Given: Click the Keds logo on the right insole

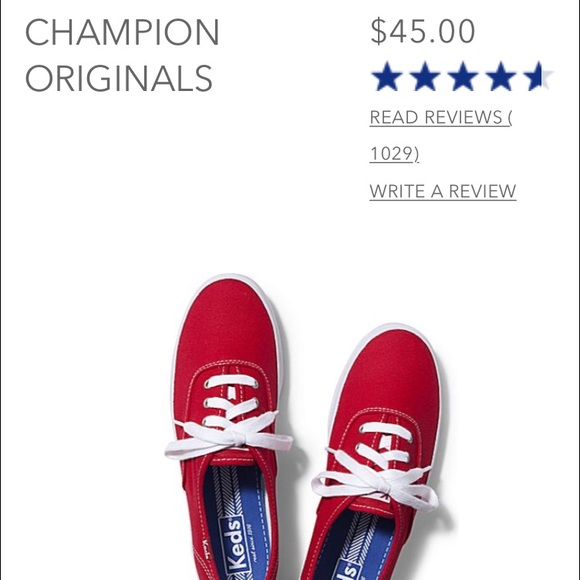Looking at the screenshot, I should pyautogui.click(x=347, y=570).
